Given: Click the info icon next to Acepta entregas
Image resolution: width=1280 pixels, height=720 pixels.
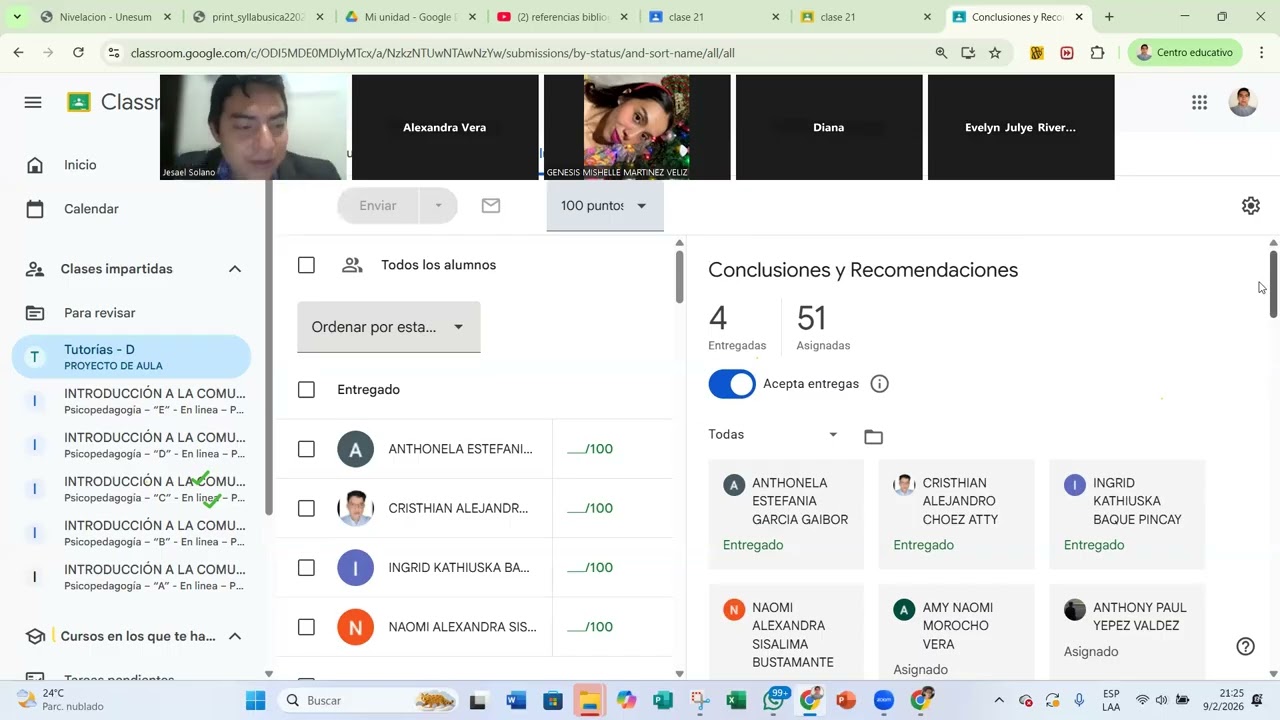Looking at the screenshot, I should 879,384.
